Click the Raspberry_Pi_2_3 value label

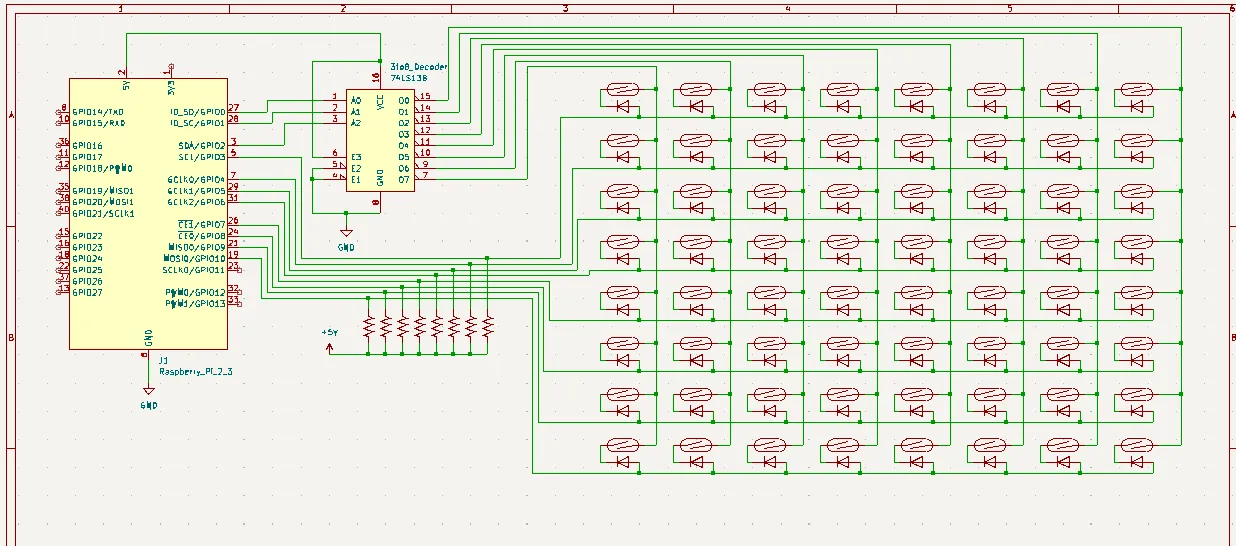[196, 371]
